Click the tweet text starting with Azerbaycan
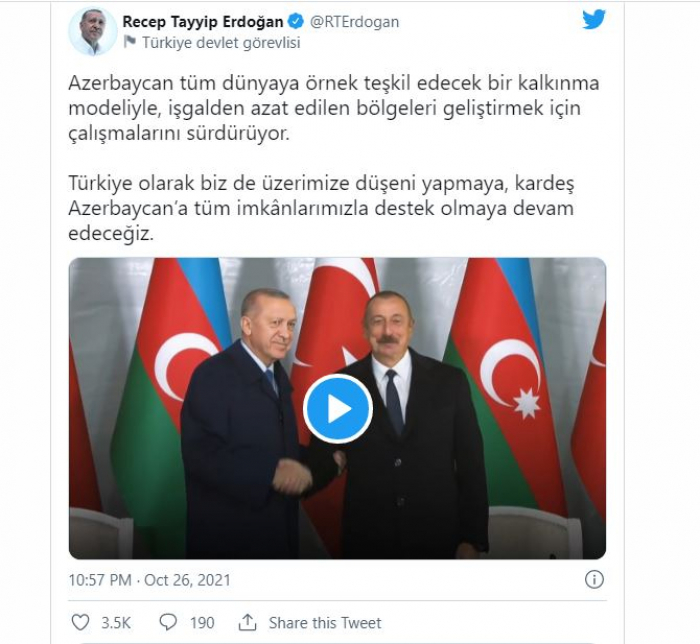Viewport: 700px width, 644px height. pos(333,108)
